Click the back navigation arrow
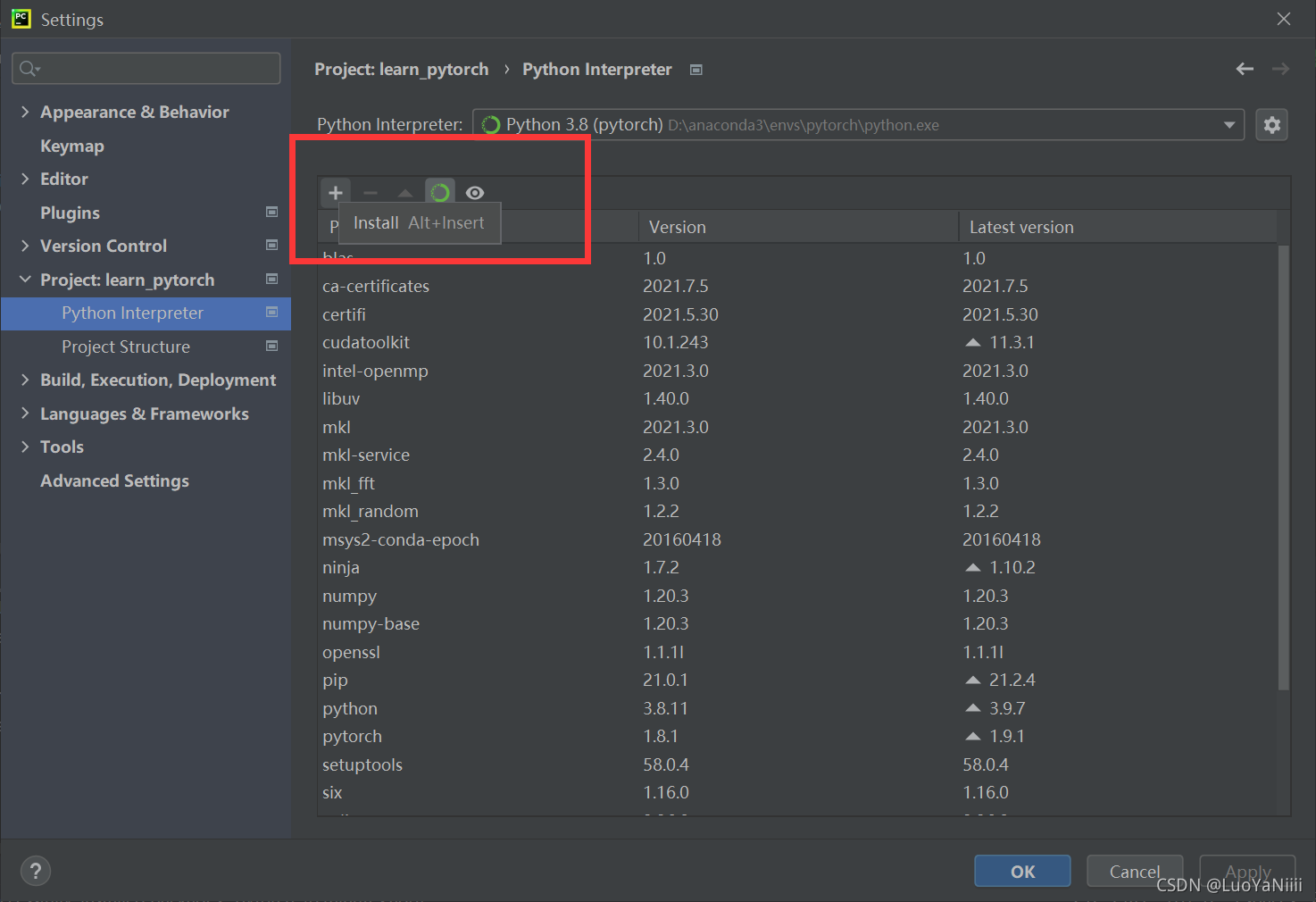 [1245, 69]
